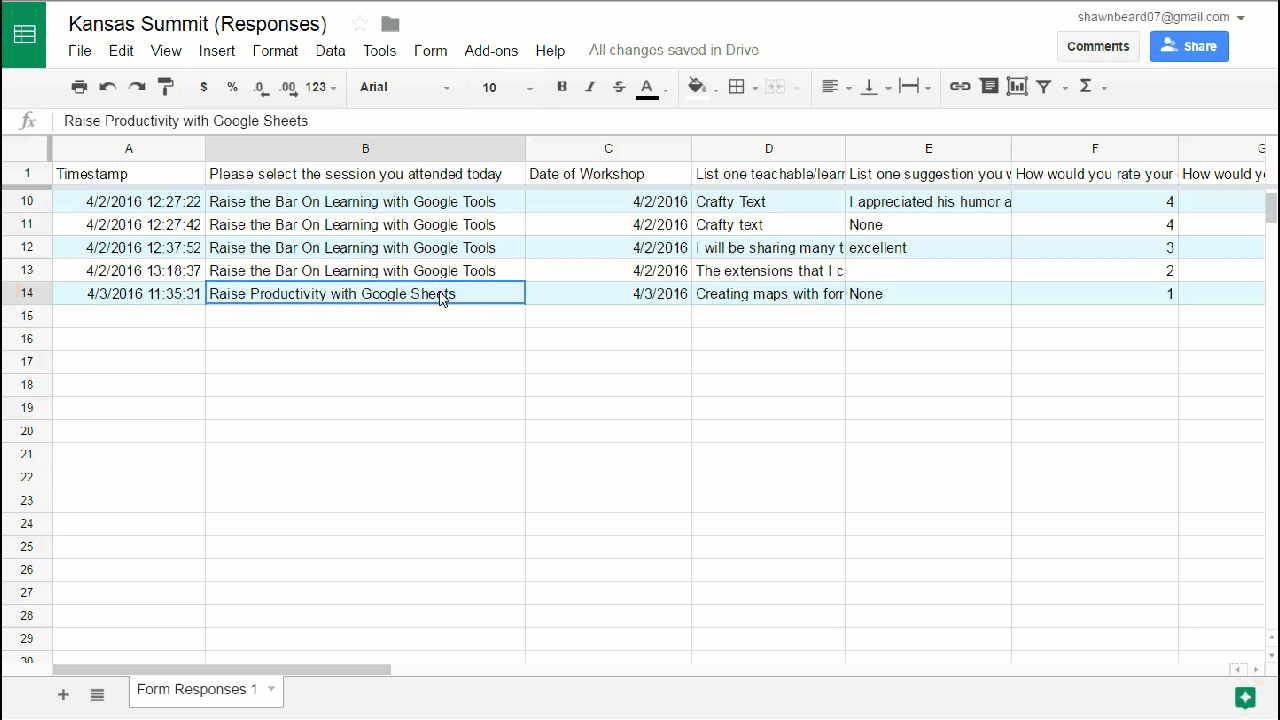
Task: Open the Data menu
Action: tap(330, 51)
